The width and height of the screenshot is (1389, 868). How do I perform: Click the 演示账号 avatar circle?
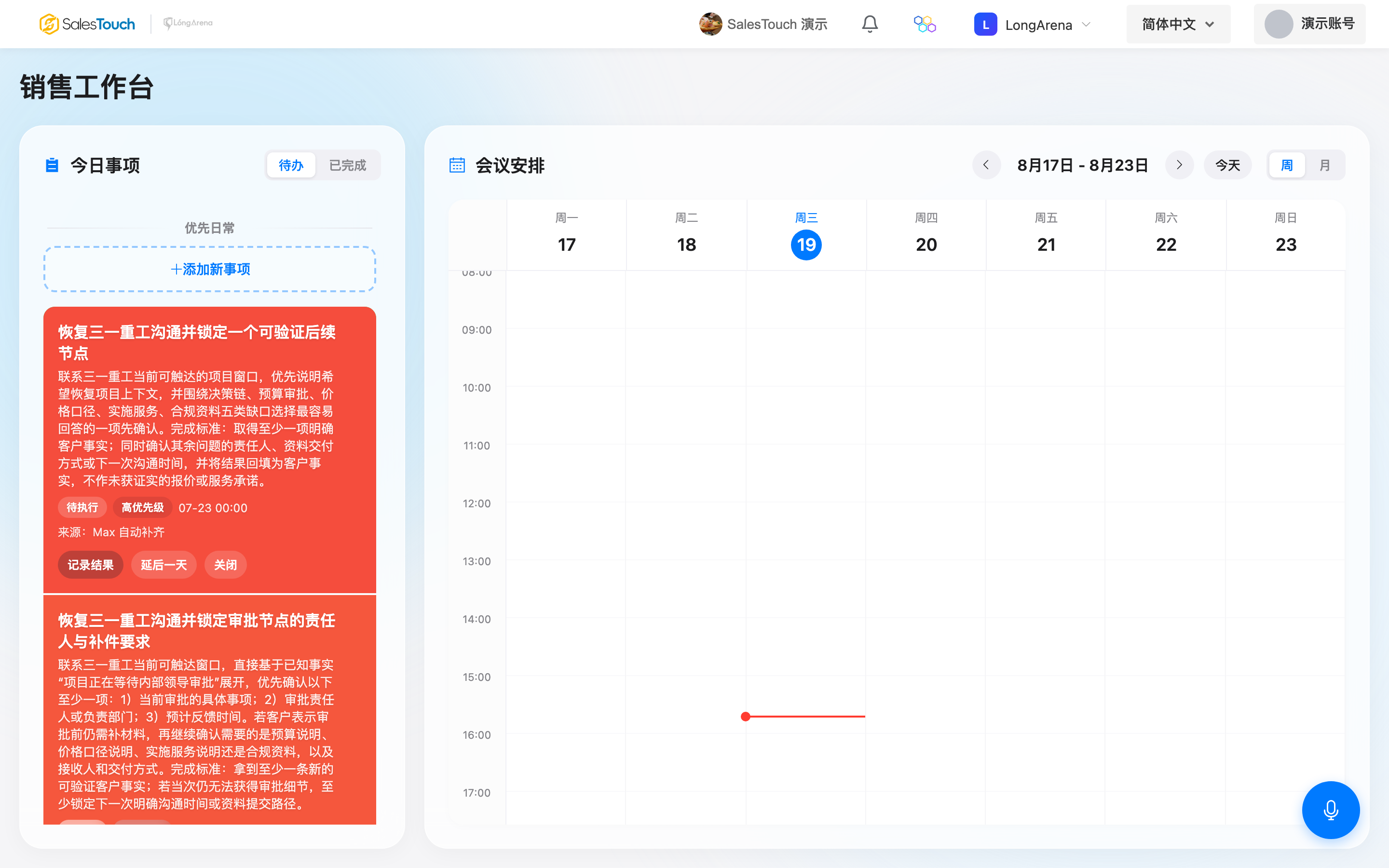point(1279,24)
